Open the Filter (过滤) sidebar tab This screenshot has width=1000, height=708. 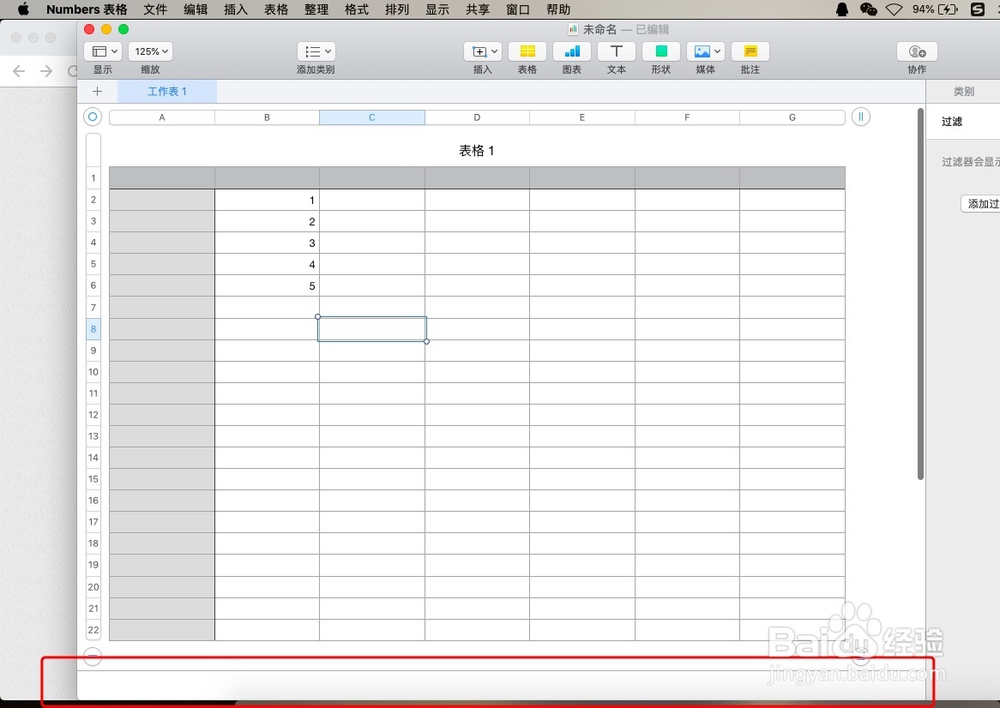[952, 121]
